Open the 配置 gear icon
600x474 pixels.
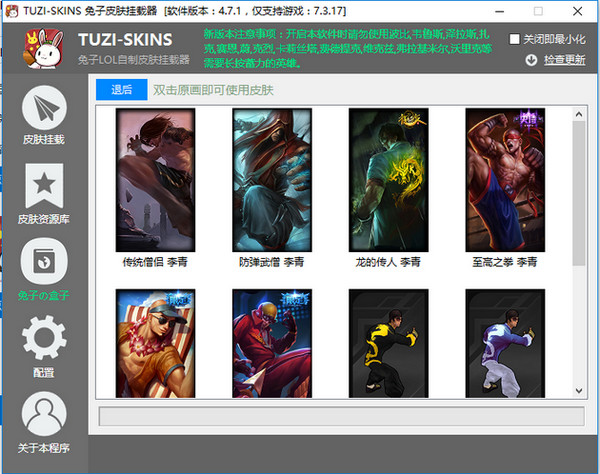pyautogui.click(x=44, y=337)
